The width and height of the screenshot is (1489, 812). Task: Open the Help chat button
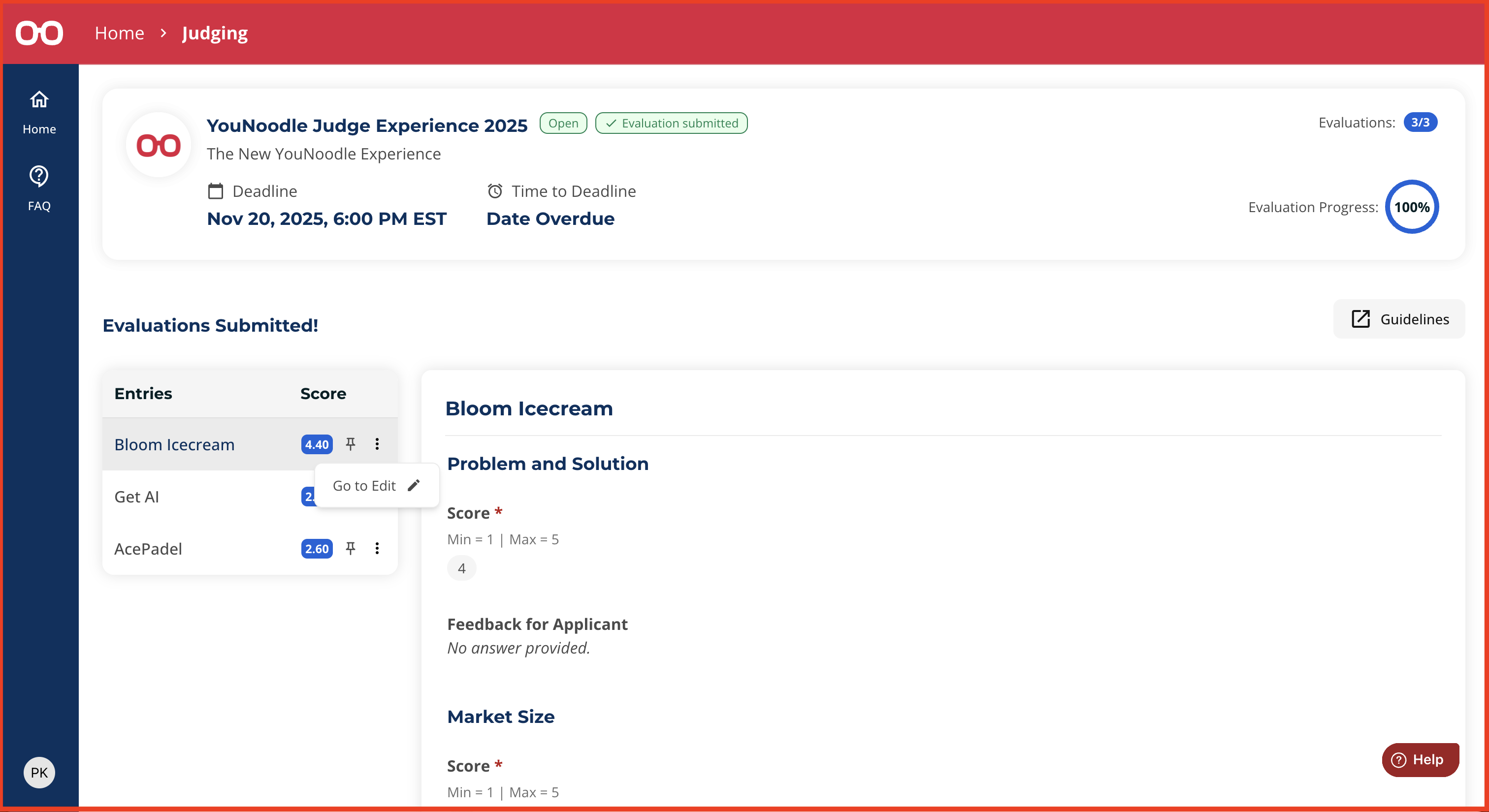[x=1420, y=759]
